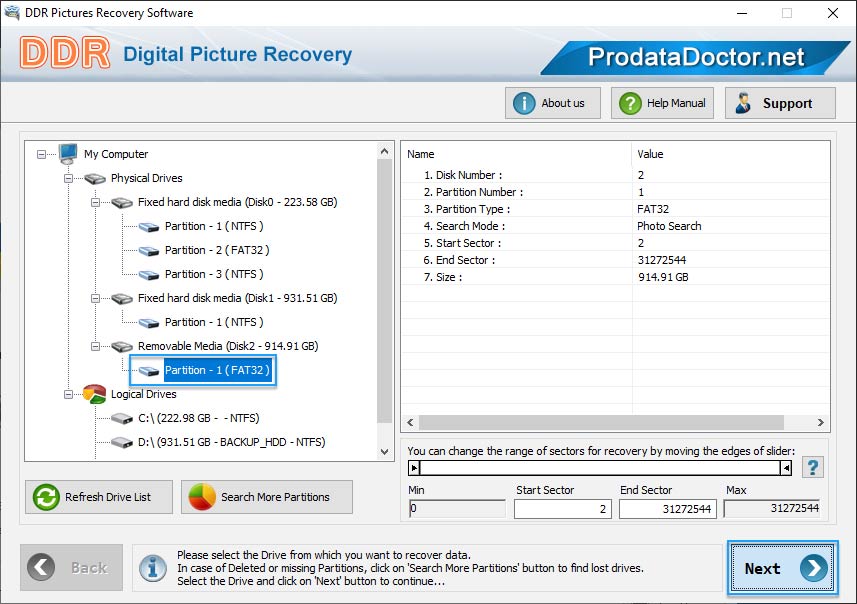Click details table scroll left arrow
Screen dimensions: 857x604
pyautogui.click(x=410, y=423)
